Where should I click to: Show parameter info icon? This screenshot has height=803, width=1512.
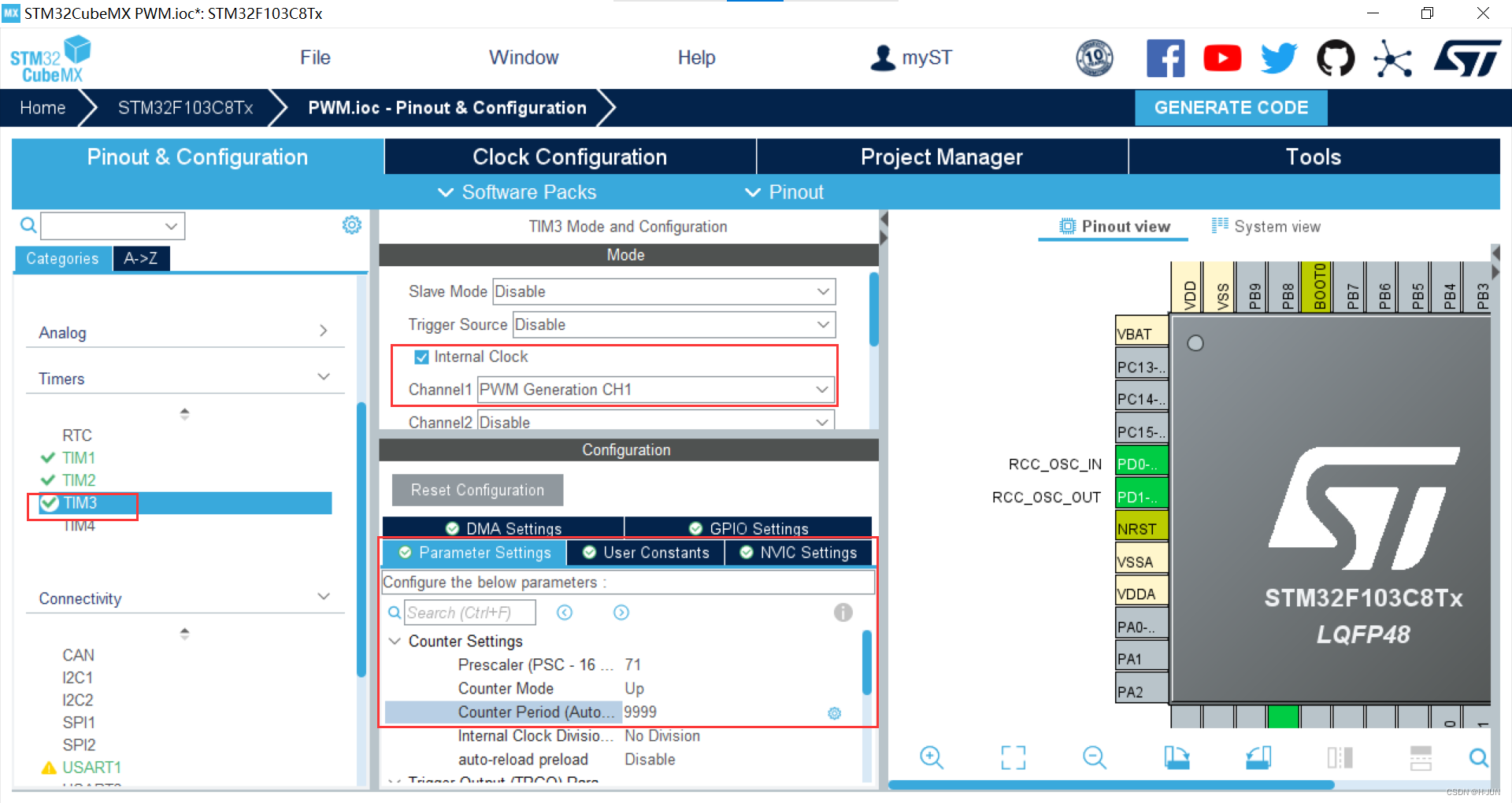point(843,612)
